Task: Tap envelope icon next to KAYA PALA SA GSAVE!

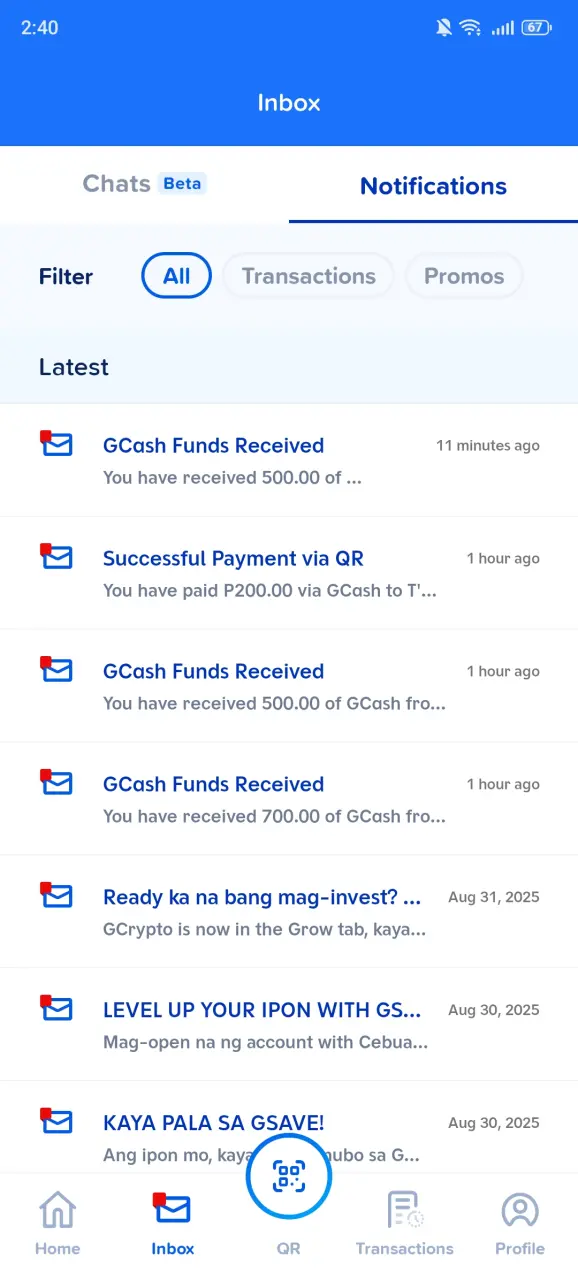Action: click(x=56, y=1121)
